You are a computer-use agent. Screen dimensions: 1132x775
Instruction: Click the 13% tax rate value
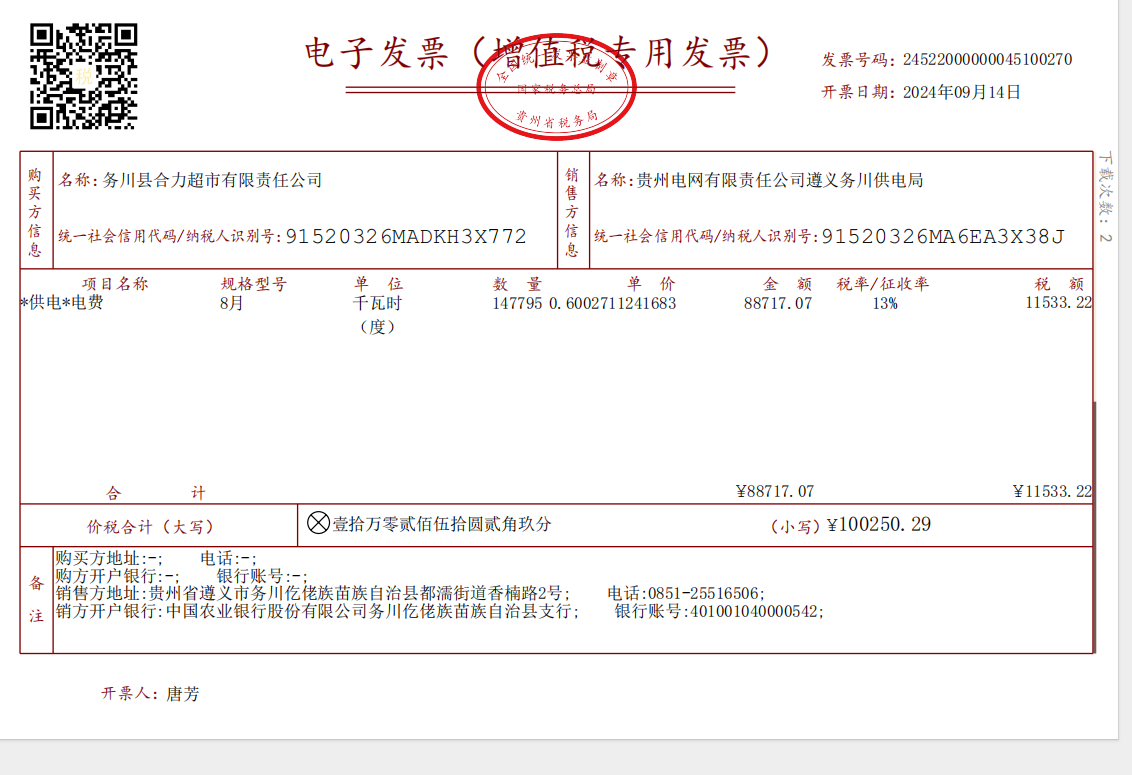point(884,303)
